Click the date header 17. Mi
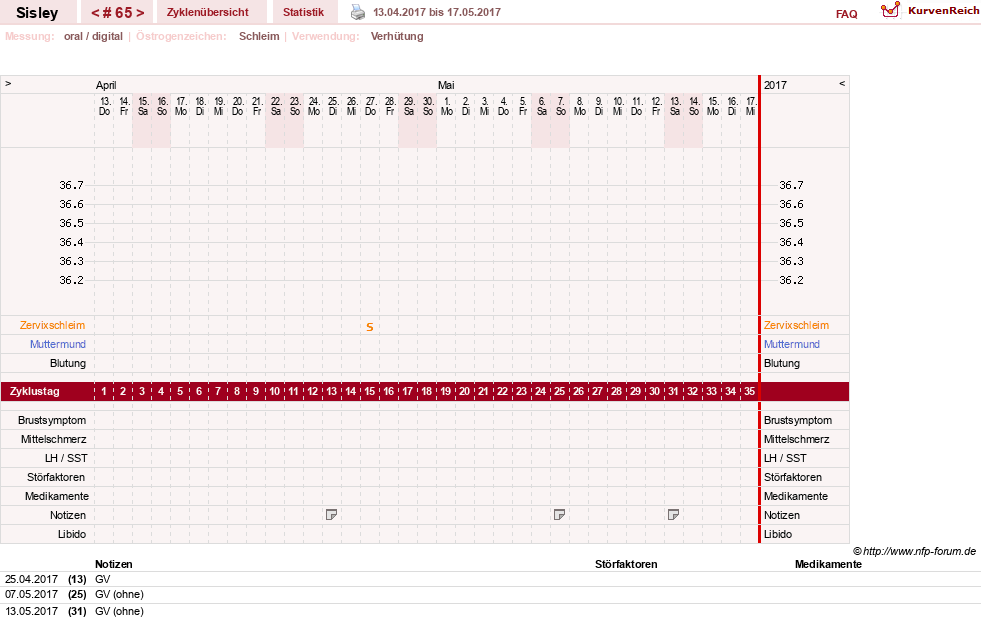Screen dimensions: 981x643 click(751, 106)
